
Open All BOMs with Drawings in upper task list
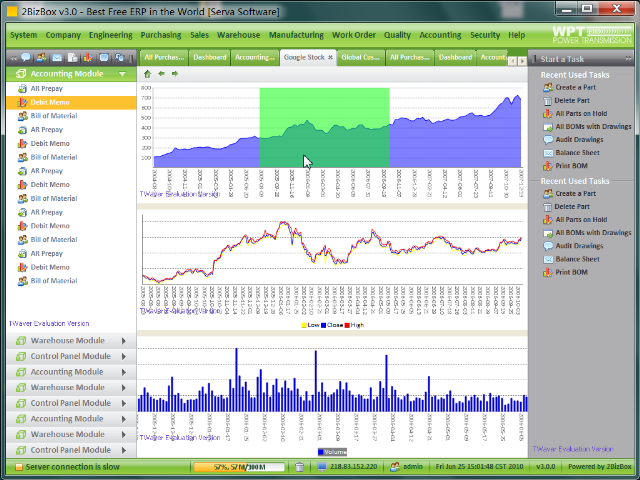pos(587,127)
